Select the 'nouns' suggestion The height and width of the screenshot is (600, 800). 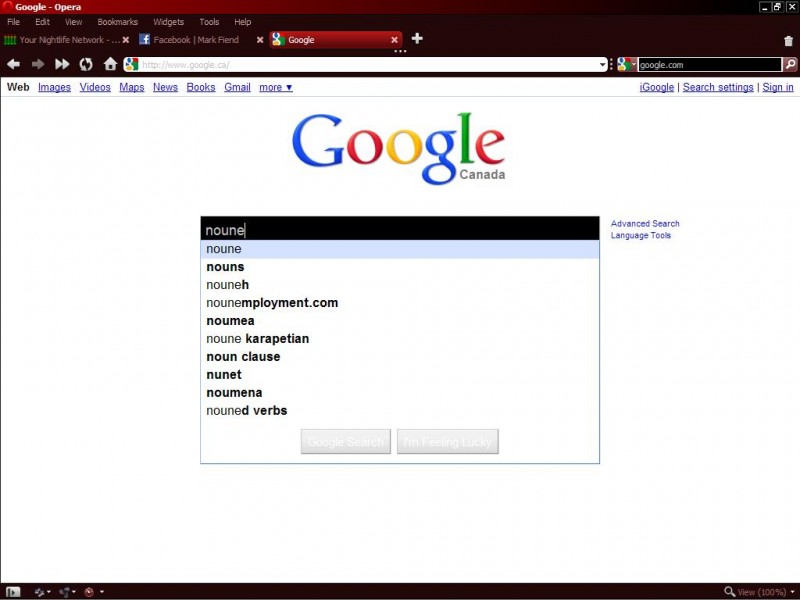click(400, 267)
